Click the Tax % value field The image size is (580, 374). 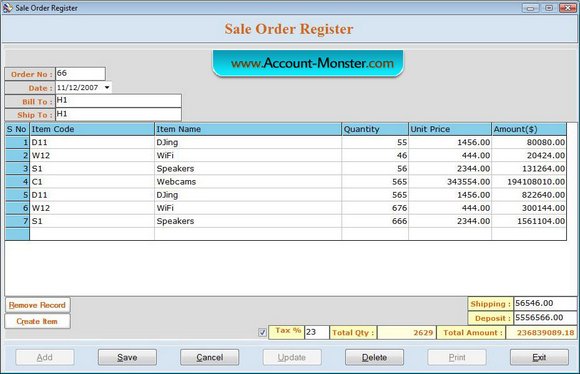pos(317,332)
